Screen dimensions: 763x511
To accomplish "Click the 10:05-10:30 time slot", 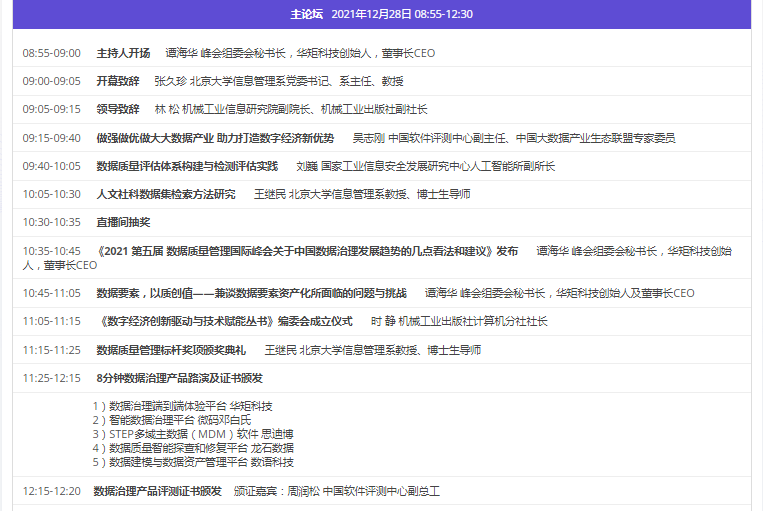I will pos(52,194).
